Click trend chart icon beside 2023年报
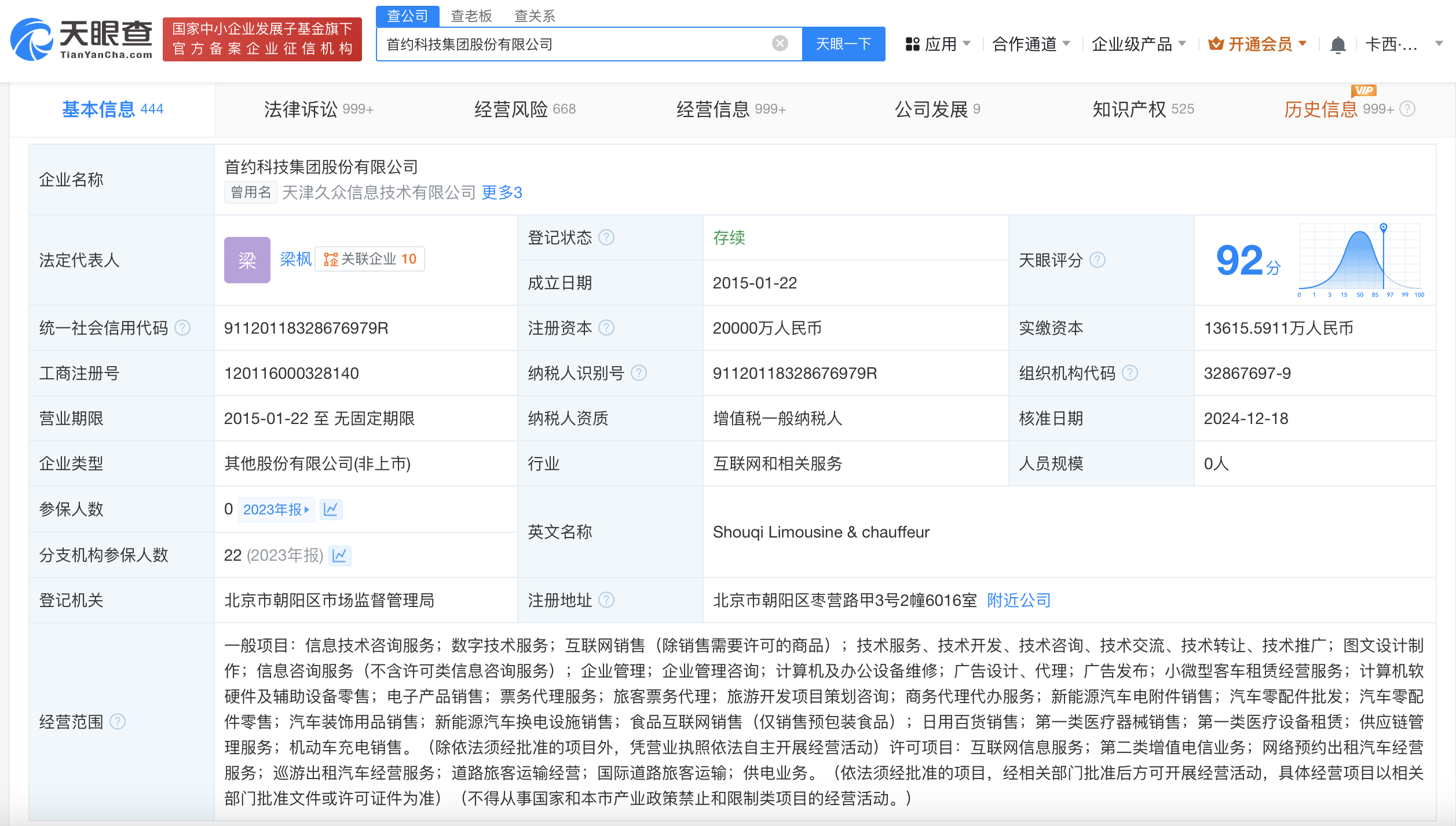The height and width of the screenshot is (826, 1456). tap(331, 509)
